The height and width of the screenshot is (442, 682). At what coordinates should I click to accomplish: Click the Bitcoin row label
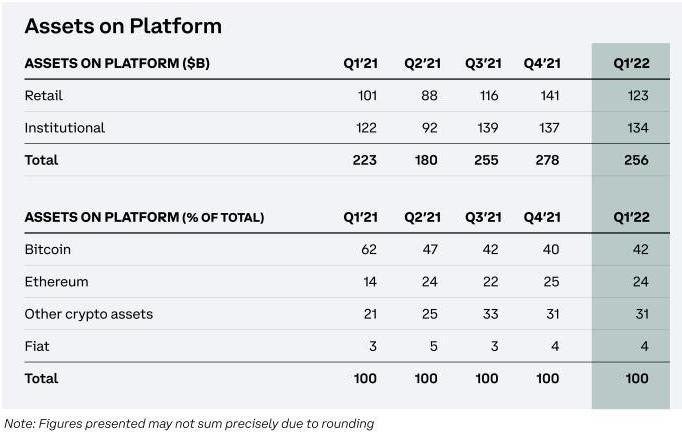pos(48,249)
